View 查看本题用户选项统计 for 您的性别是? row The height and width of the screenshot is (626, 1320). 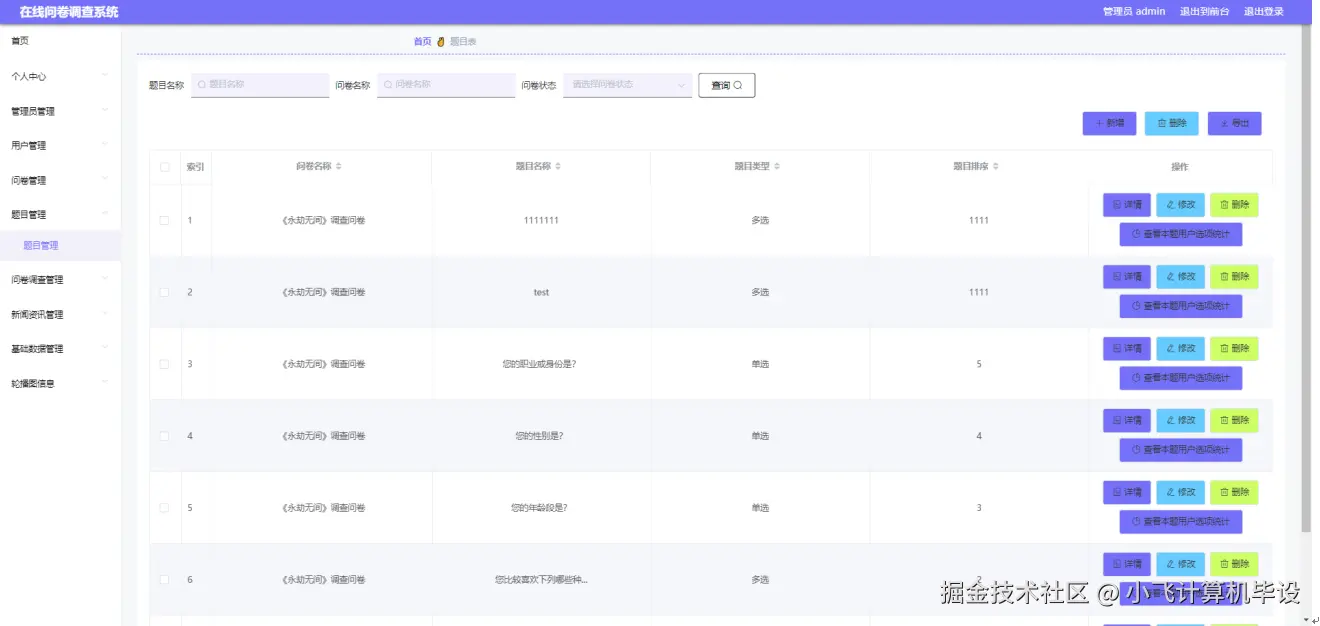(x=1181, y=450)
